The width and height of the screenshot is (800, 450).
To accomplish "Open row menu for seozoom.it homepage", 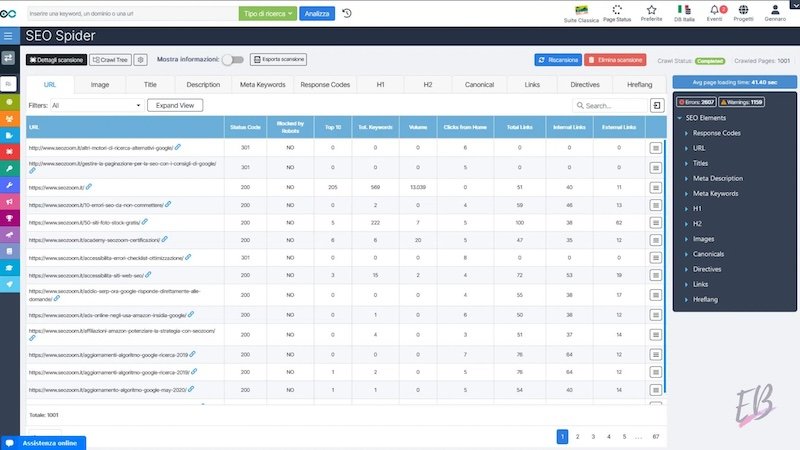I will pyautogui.click(x=656, y=188).
